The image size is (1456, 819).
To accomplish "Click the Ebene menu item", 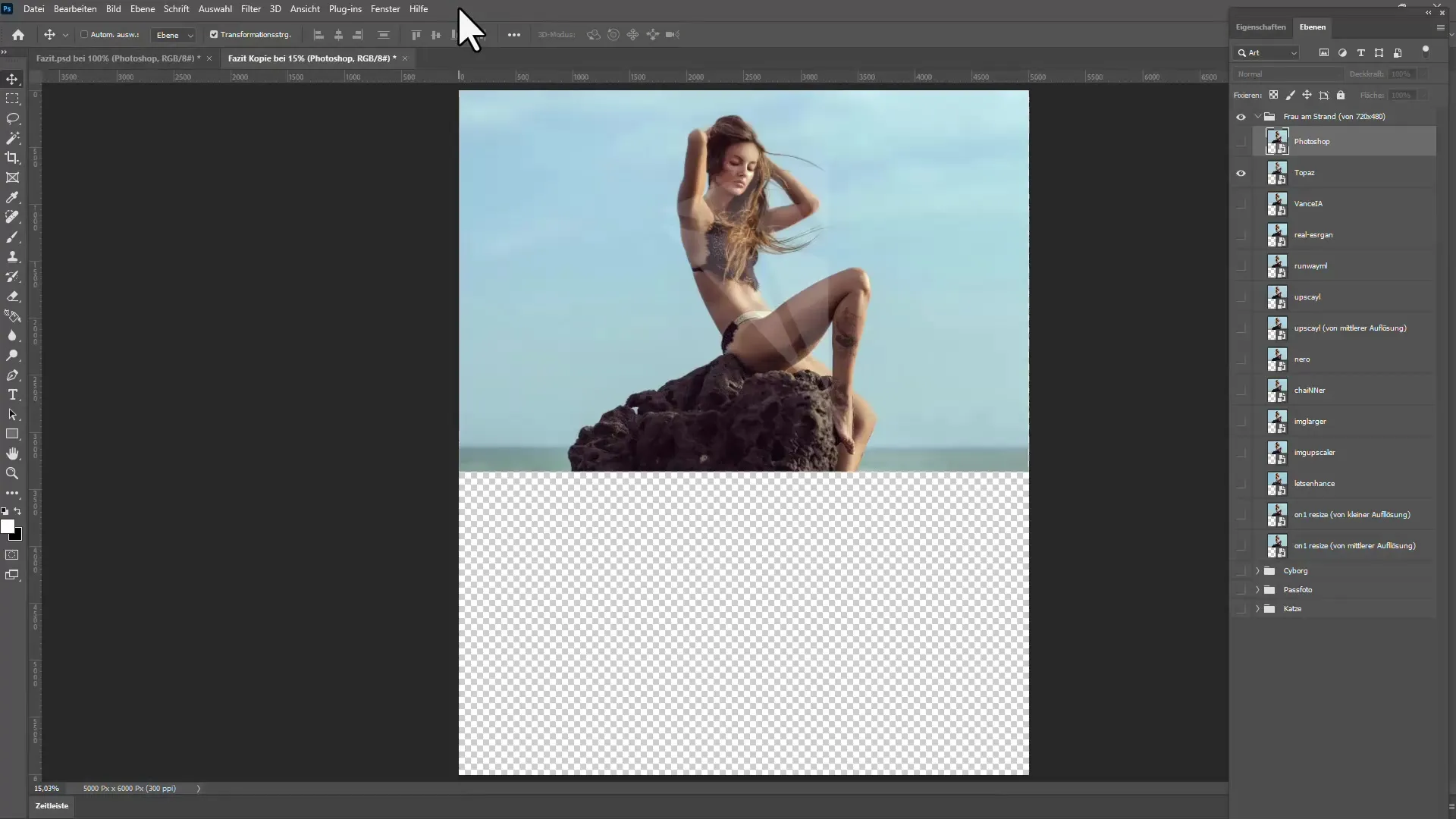I will tap(141, 9).
